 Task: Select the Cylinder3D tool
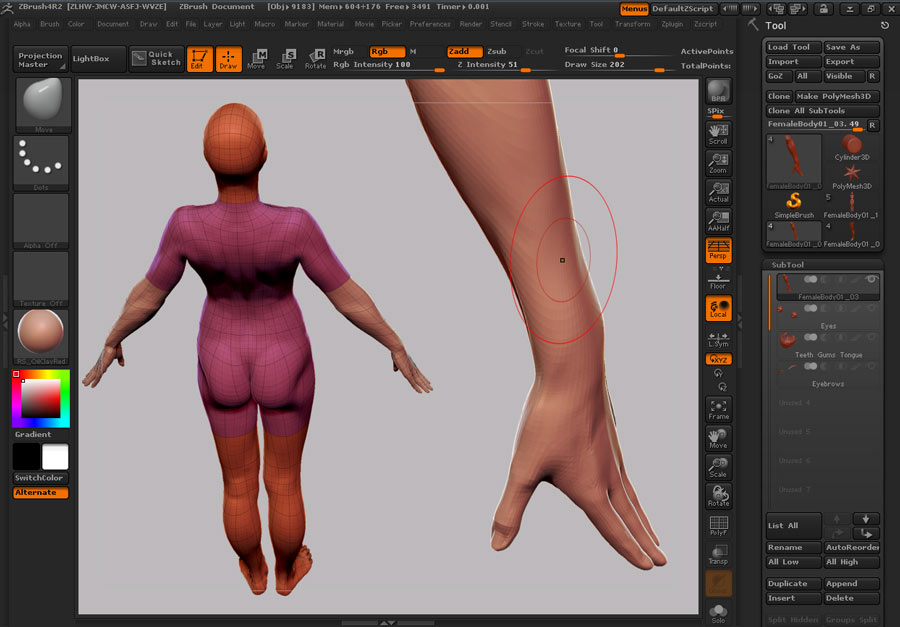(852, 147)
